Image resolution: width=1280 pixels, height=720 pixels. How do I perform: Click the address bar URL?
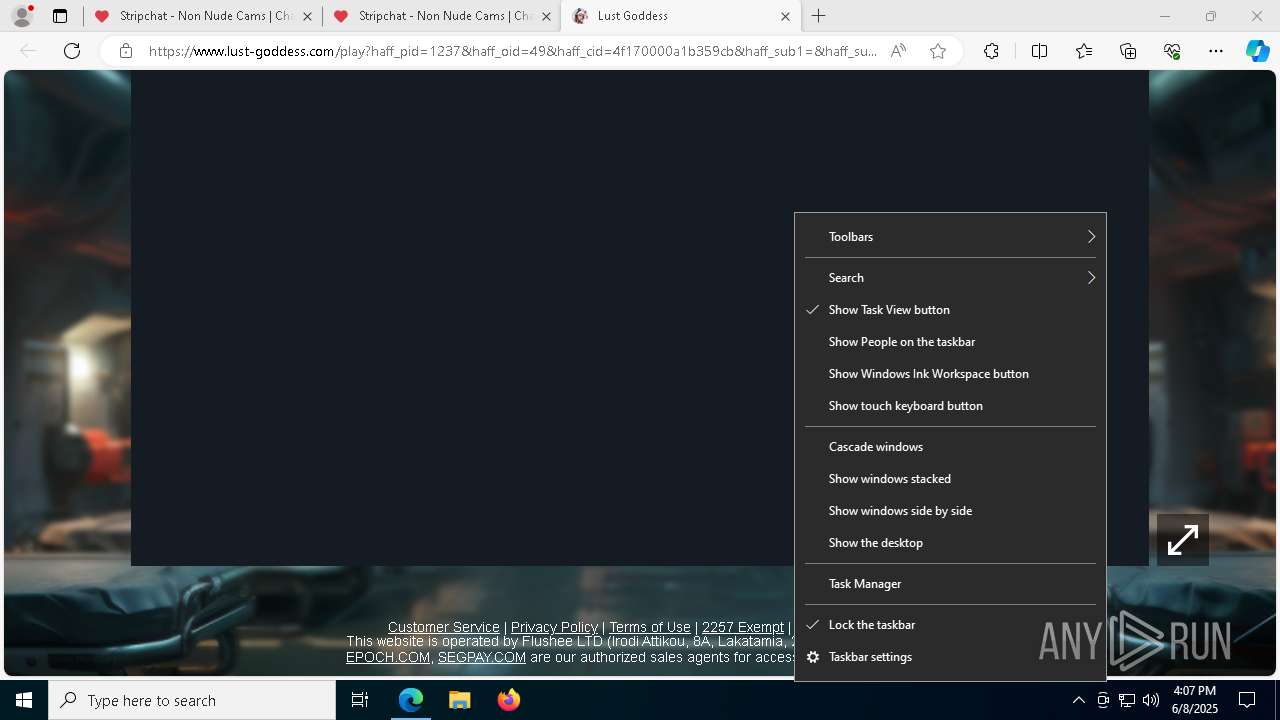tap(512, 51)
